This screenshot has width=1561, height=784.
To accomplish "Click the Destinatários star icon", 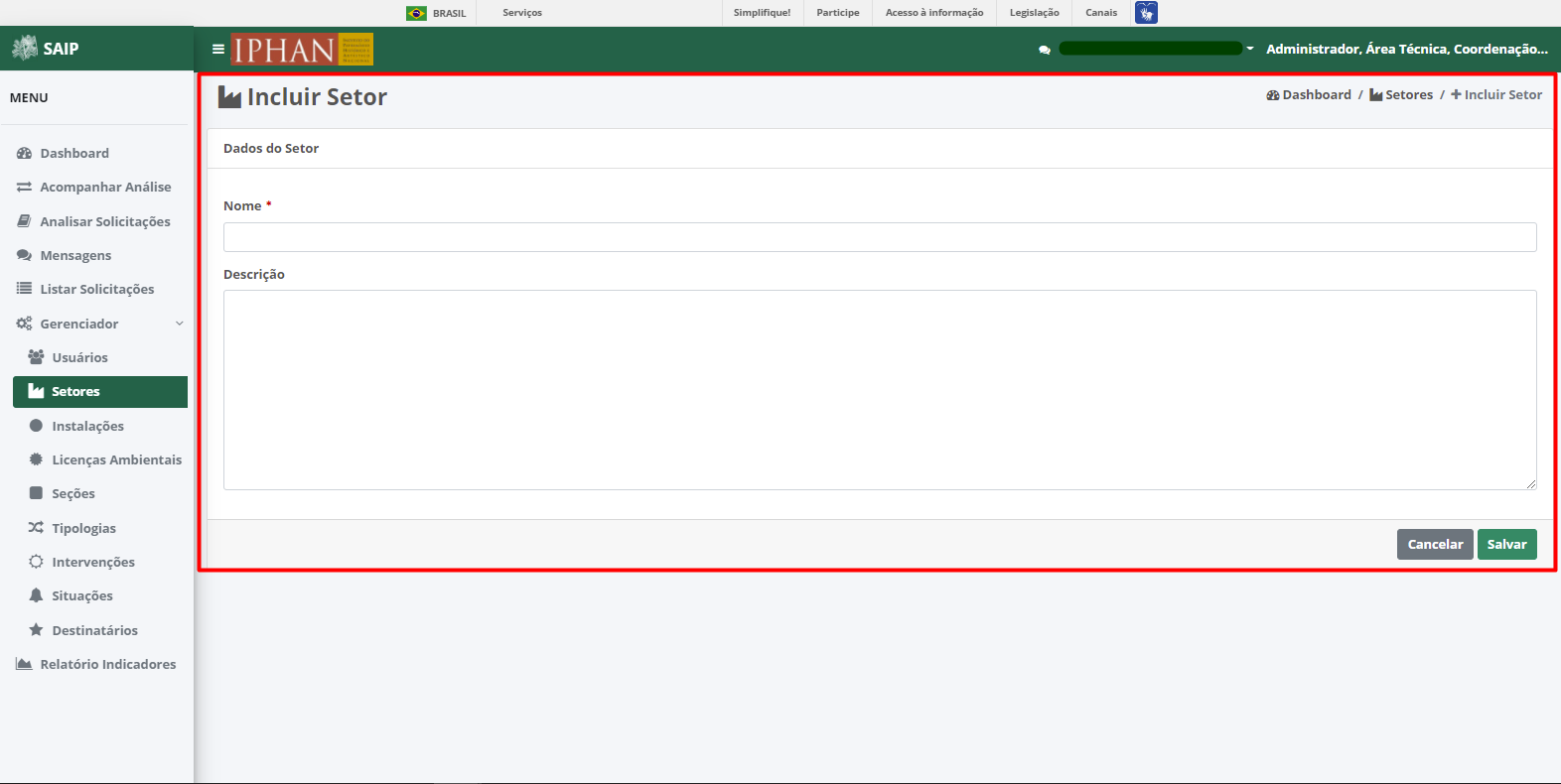I will click(x=36, y=630).
